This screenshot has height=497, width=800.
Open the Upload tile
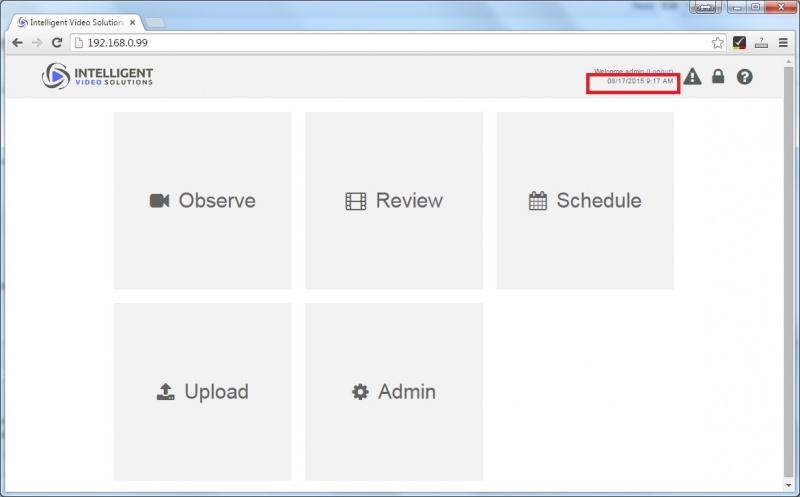click(x=203, y=392)
